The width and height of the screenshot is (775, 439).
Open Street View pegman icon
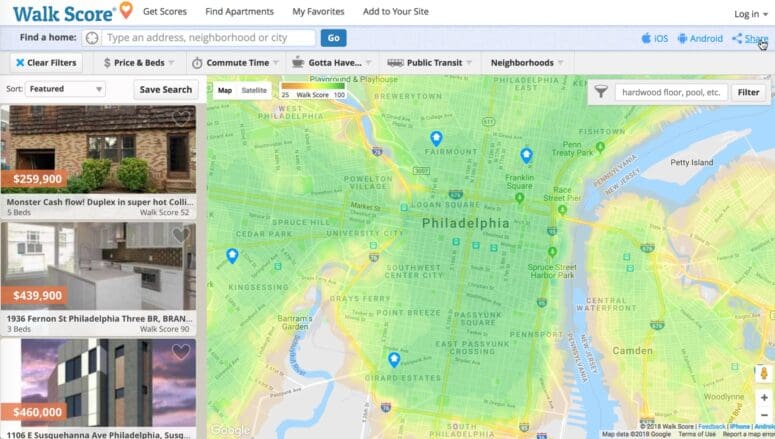point(764,374)
